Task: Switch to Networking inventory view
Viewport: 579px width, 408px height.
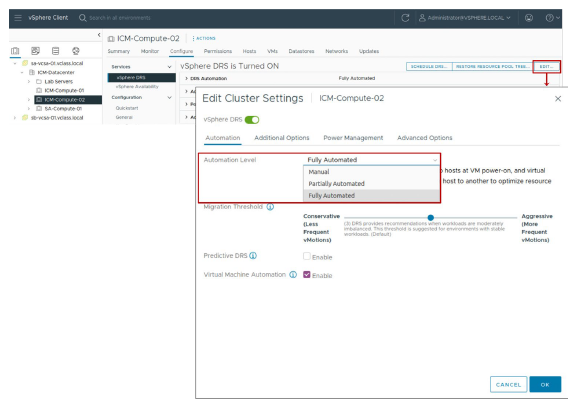Action: [x=76, y=51]
